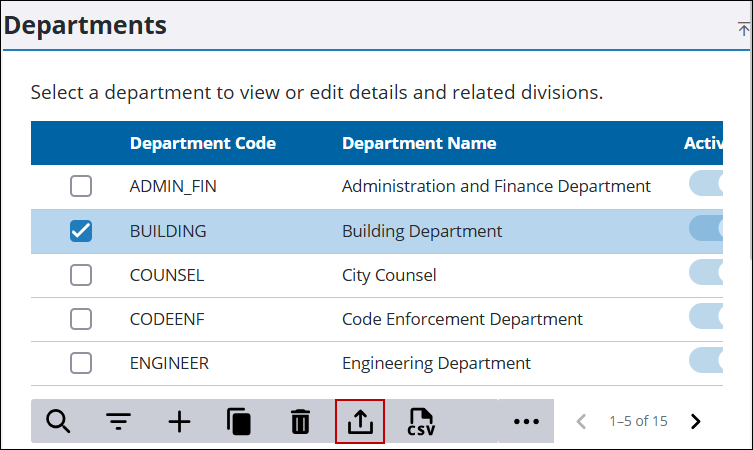Check the COUNSEL row checkbox
This screenshot has width=753, height=450.
tap(81, 275)
